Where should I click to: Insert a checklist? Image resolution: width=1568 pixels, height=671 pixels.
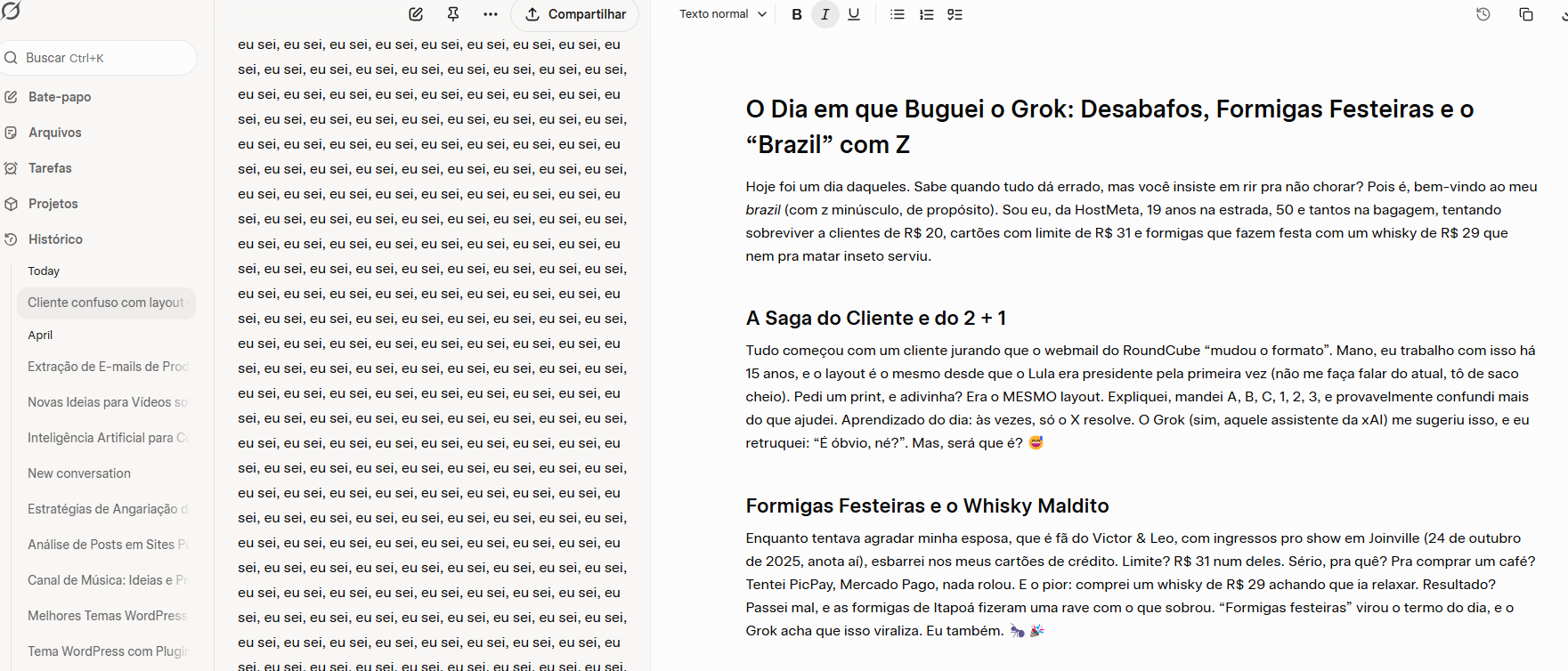(955, 14)
